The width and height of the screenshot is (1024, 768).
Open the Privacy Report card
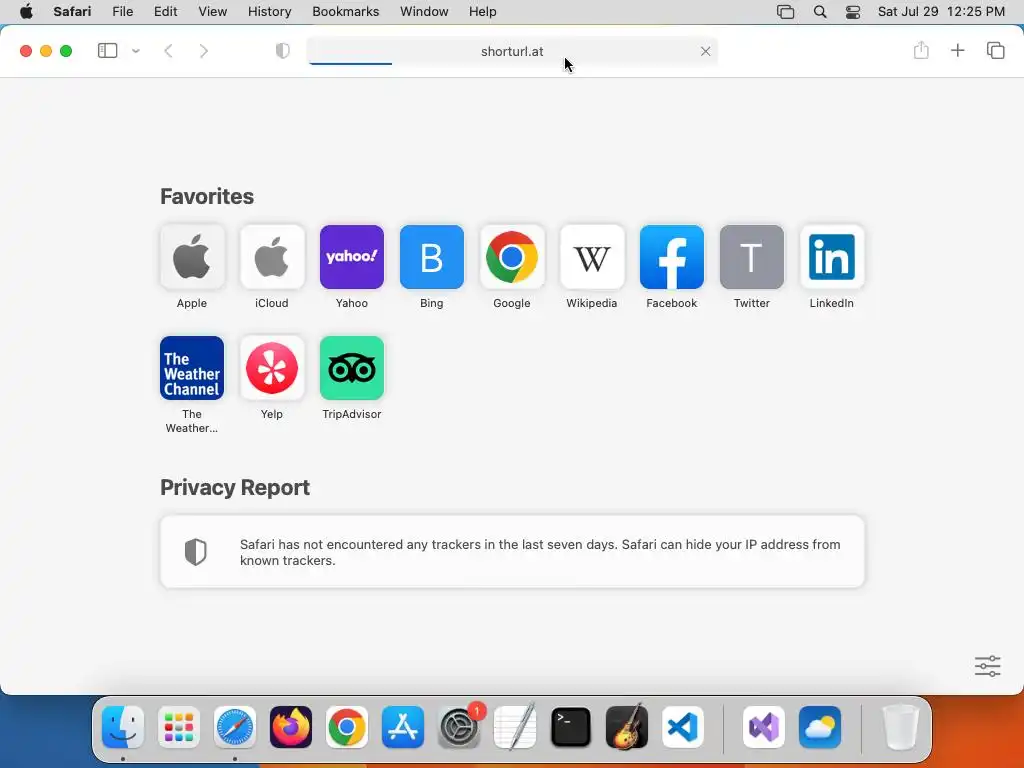(512, 552)
